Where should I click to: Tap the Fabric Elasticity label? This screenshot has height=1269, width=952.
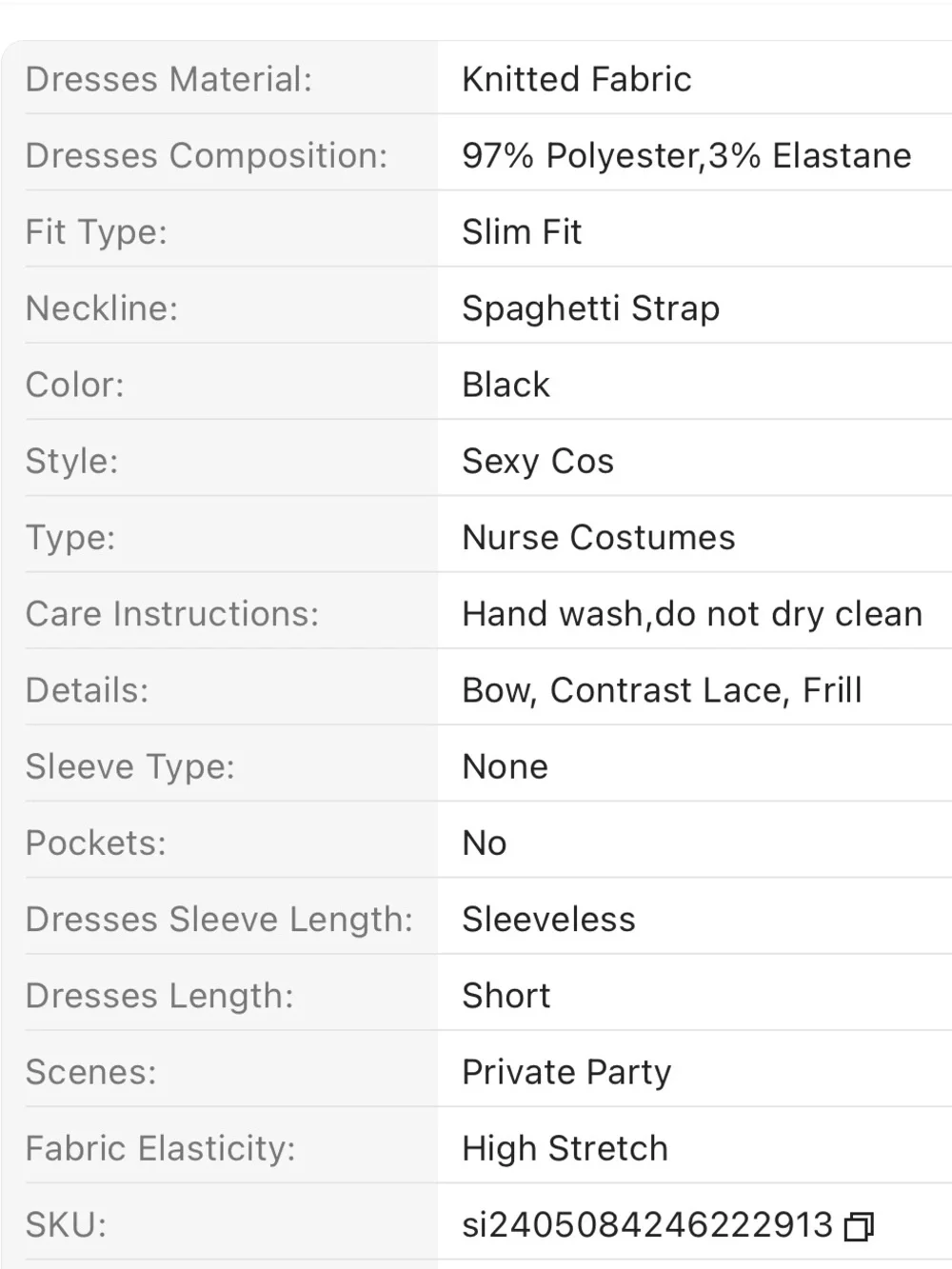coord(161,1148)
